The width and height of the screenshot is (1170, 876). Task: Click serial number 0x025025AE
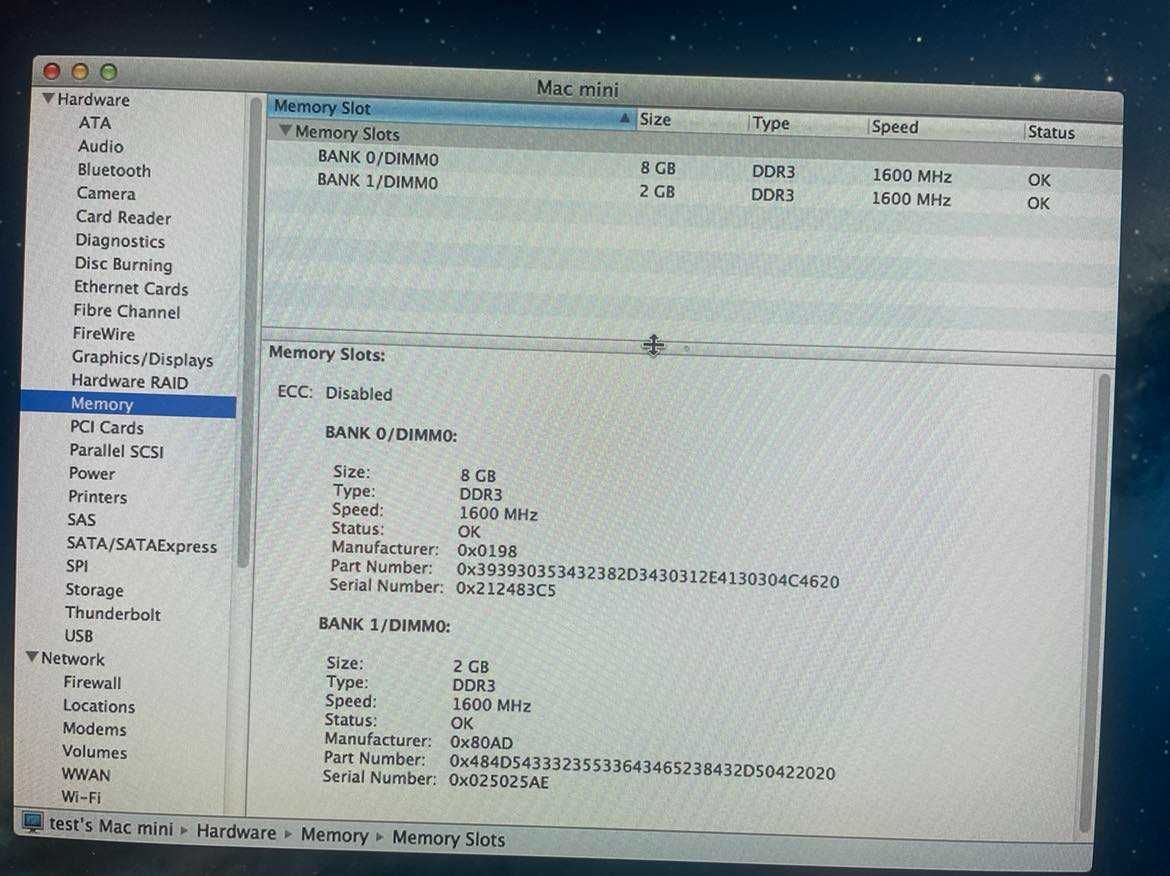pos(498,781)
